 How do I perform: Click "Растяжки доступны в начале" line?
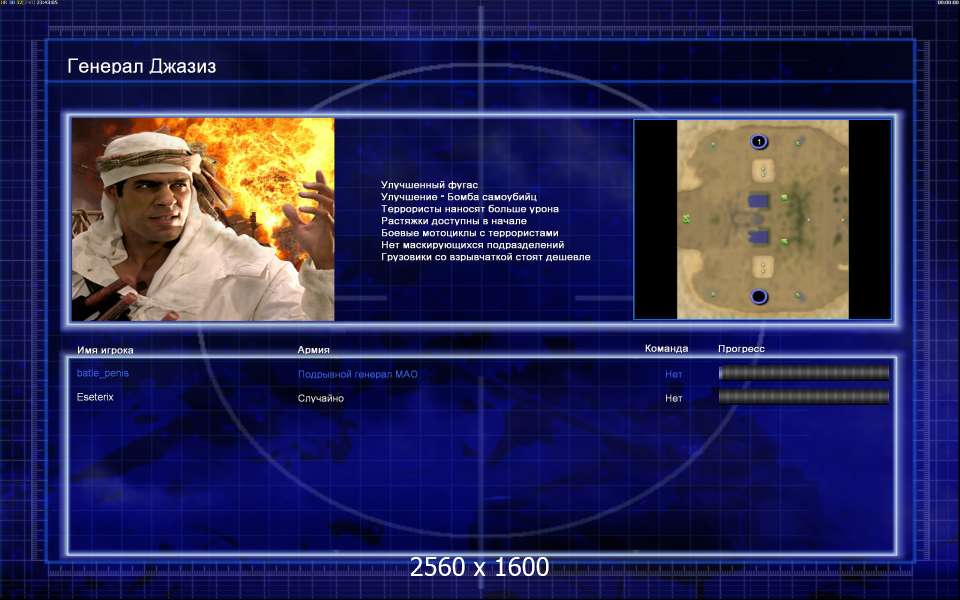[454, 221]
